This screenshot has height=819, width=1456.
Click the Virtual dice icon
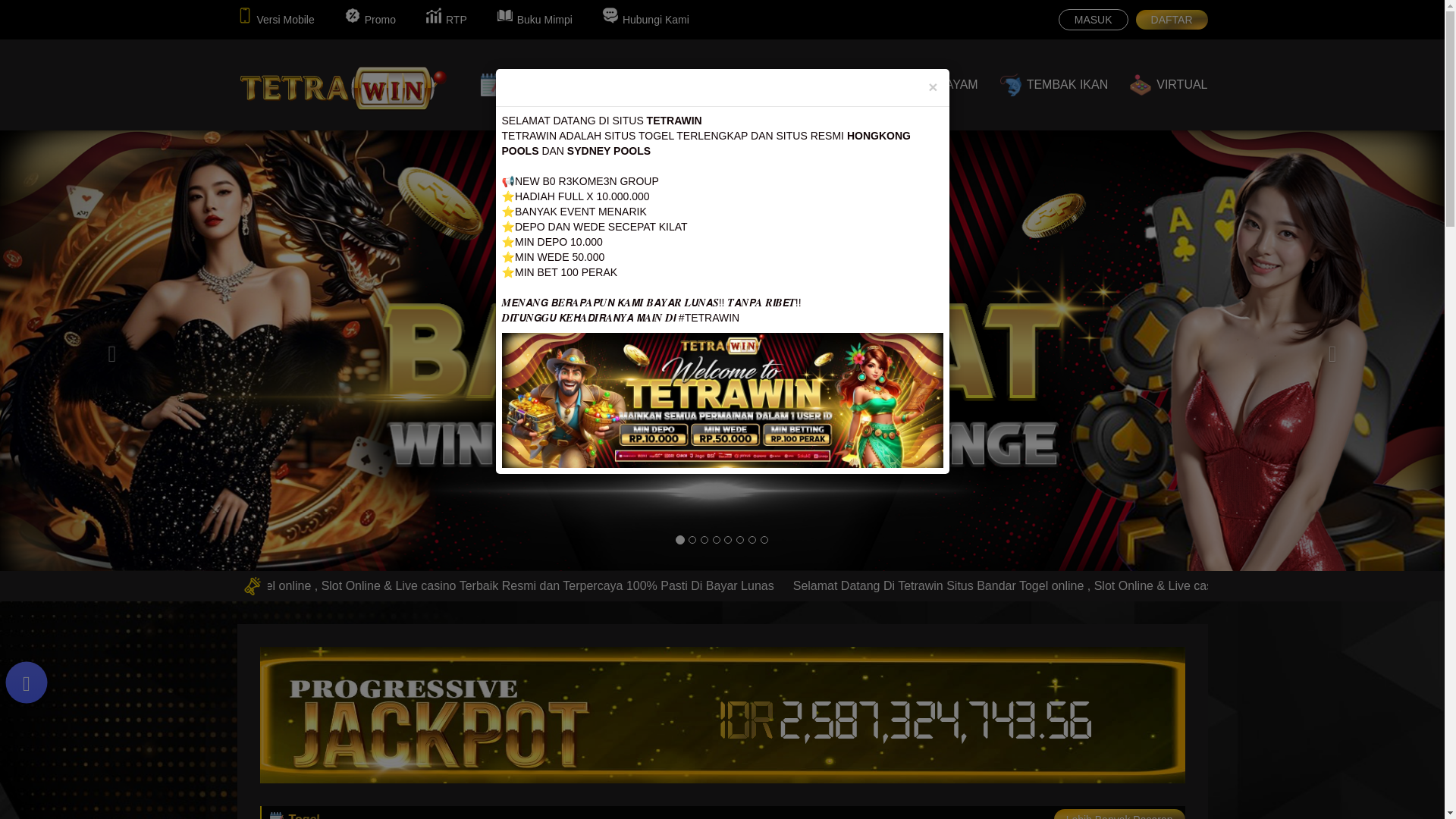point(1141,85)
